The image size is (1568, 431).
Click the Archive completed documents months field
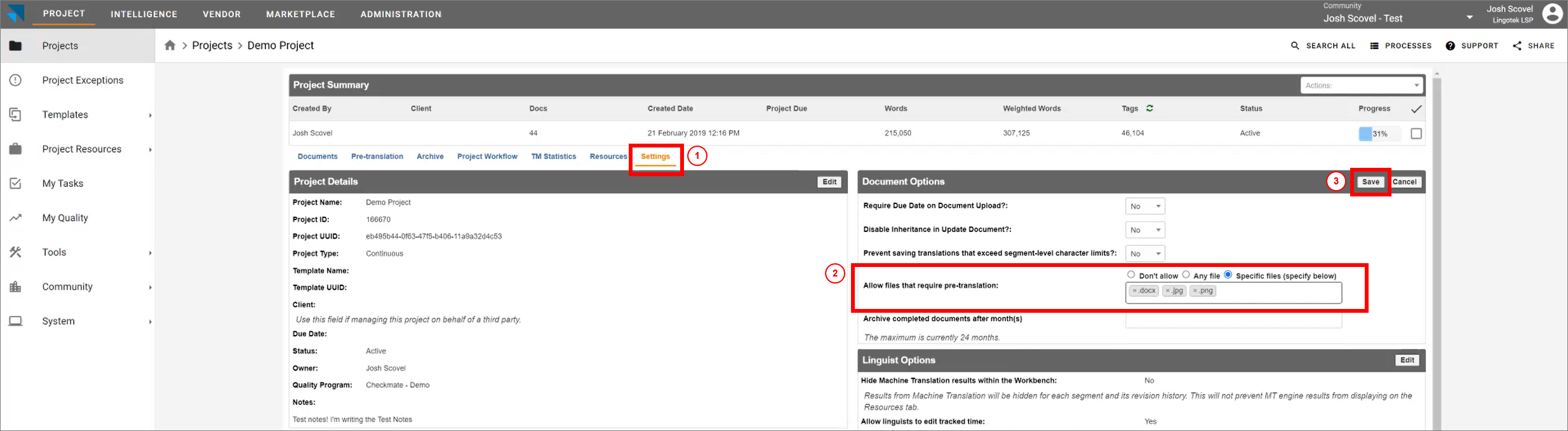click(x=1233, y=320)
